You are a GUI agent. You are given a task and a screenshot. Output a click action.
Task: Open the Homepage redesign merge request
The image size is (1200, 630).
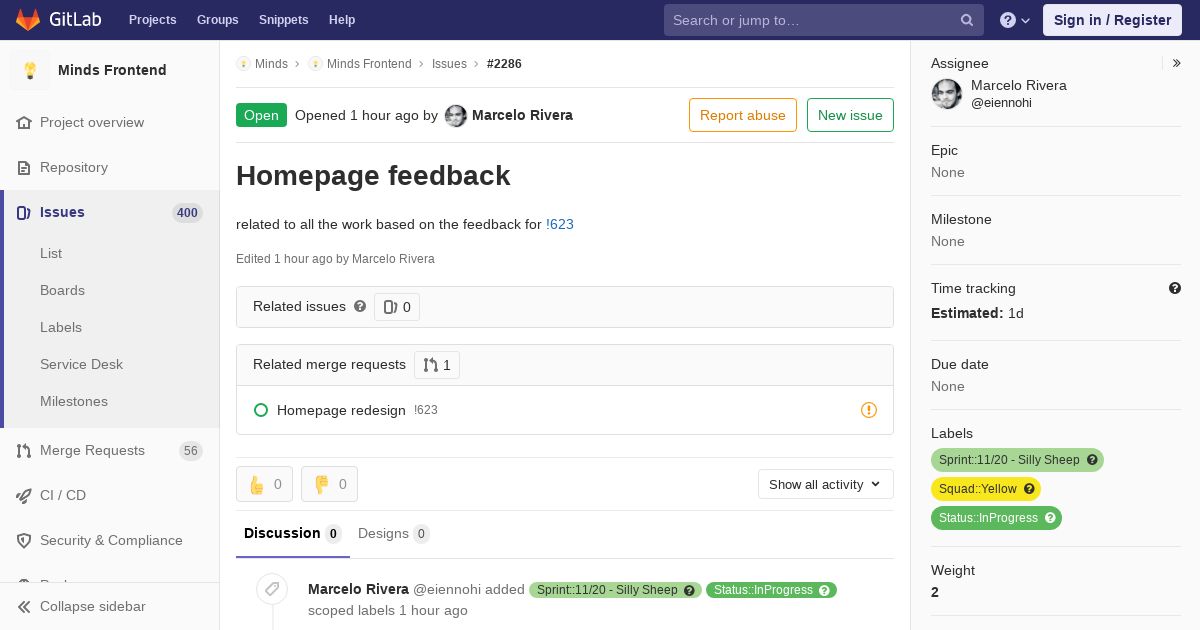tap(341, 410)
